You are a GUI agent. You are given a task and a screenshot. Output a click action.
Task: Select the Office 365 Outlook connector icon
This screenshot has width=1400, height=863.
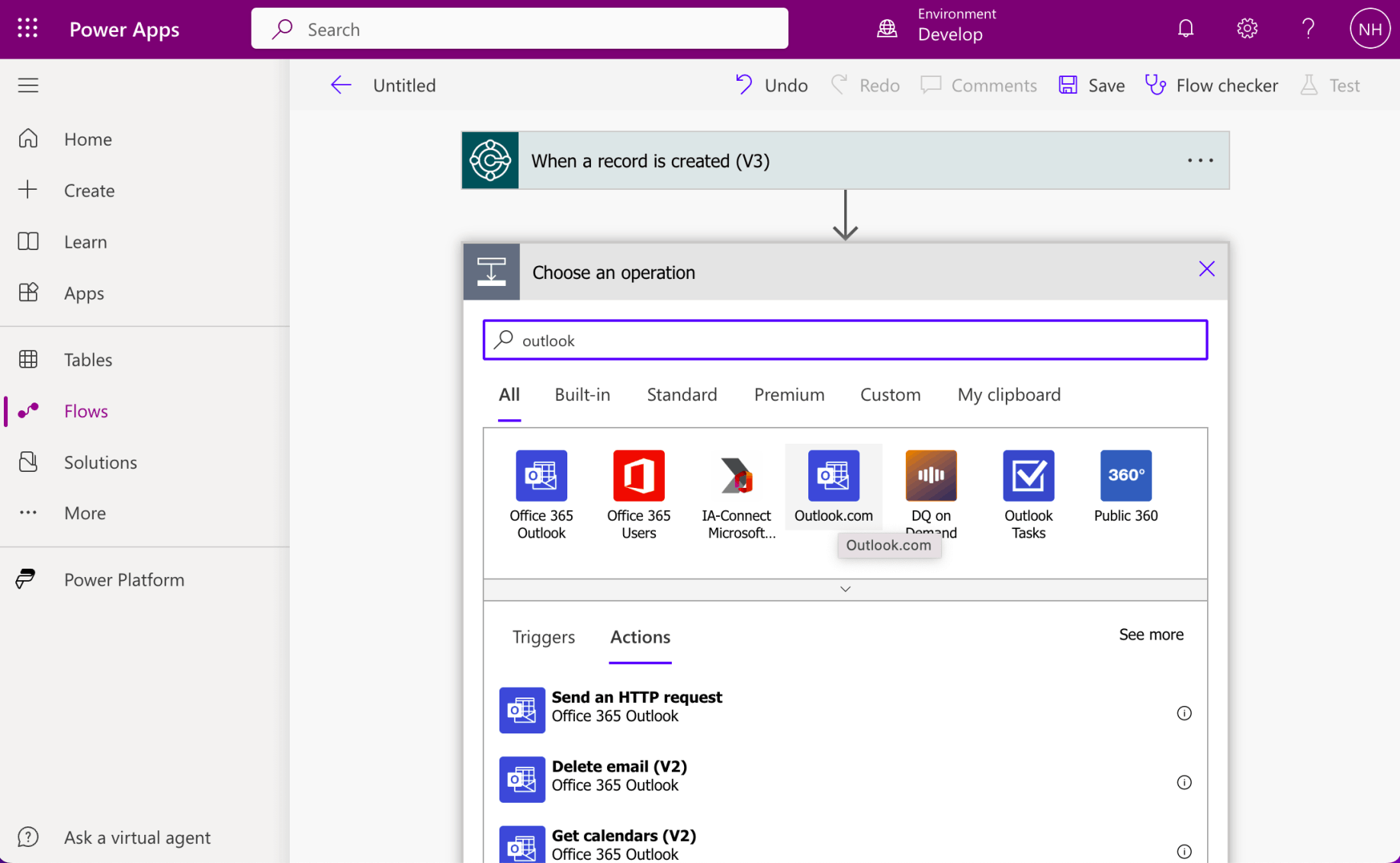click(541, 476)
